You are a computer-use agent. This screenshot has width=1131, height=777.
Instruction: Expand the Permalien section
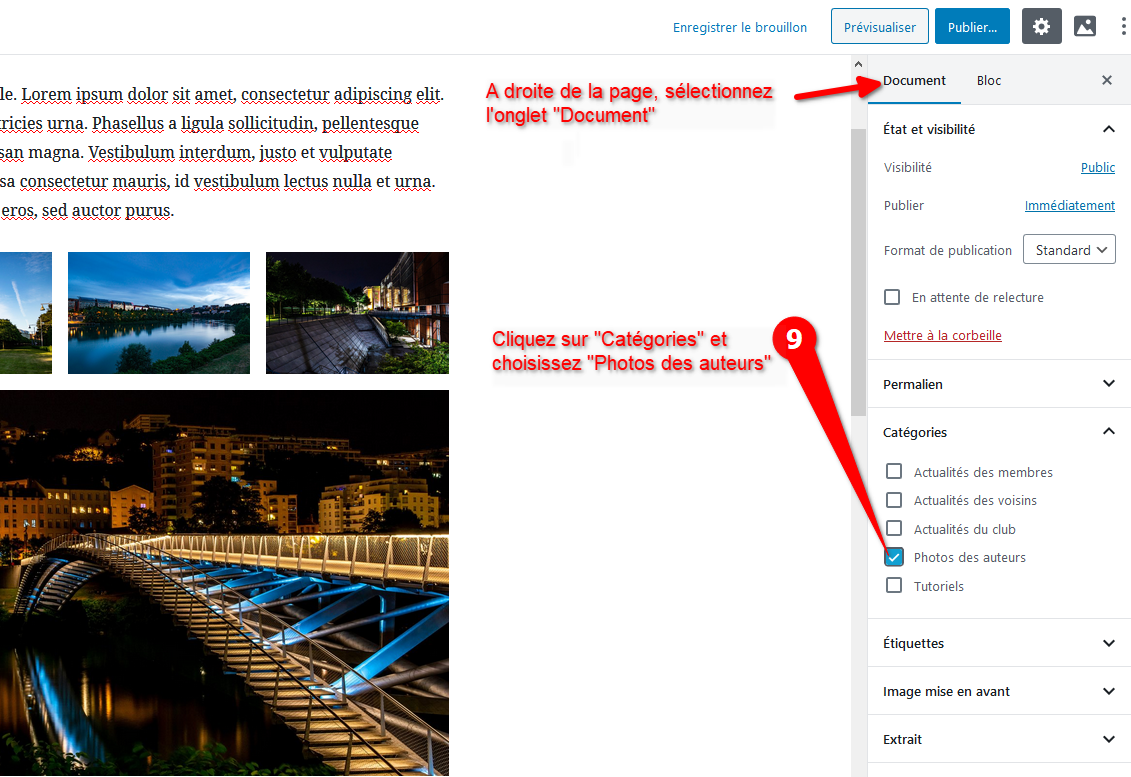pyautogui.click(x=998, y=384)
